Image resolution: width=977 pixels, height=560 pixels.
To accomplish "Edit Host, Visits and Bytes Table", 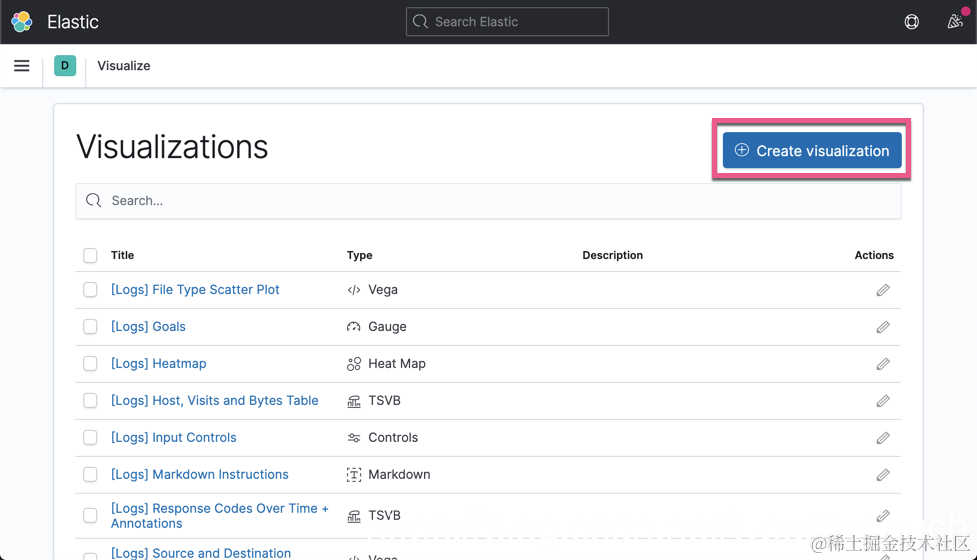I will pos(883,401).
